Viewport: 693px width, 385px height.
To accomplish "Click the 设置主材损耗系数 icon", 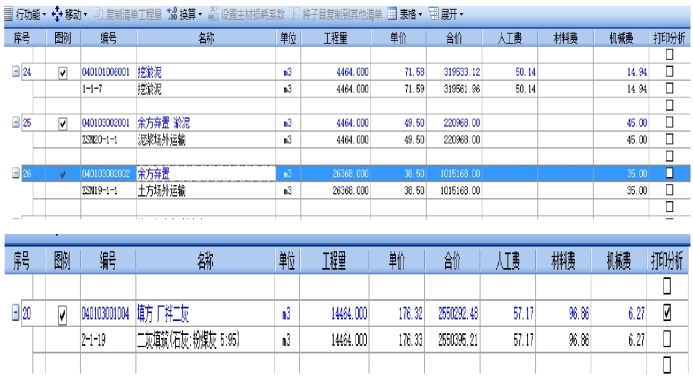I will coord(213,14).
